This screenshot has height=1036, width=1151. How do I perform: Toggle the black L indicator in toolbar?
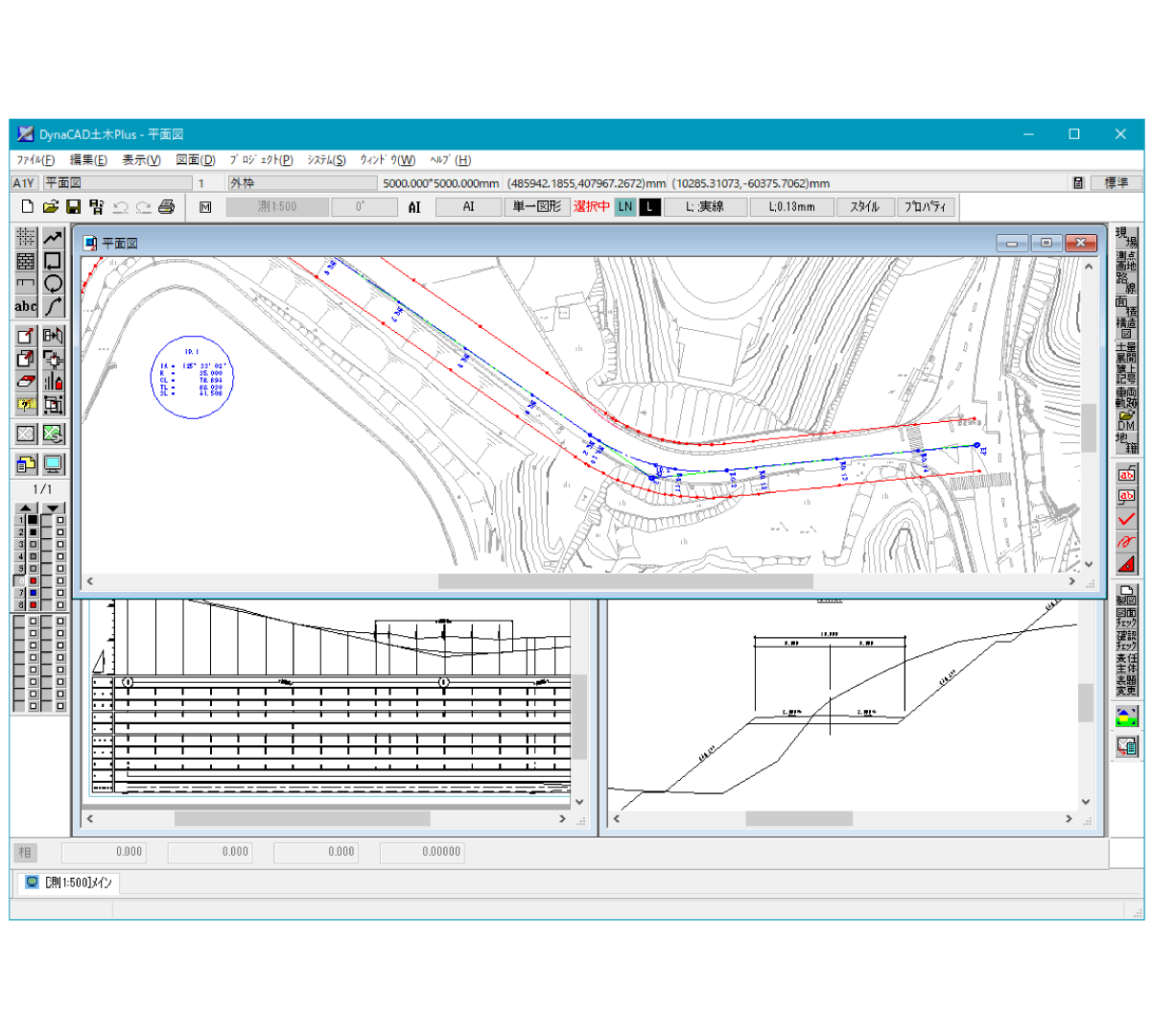(x=649, y=206)
